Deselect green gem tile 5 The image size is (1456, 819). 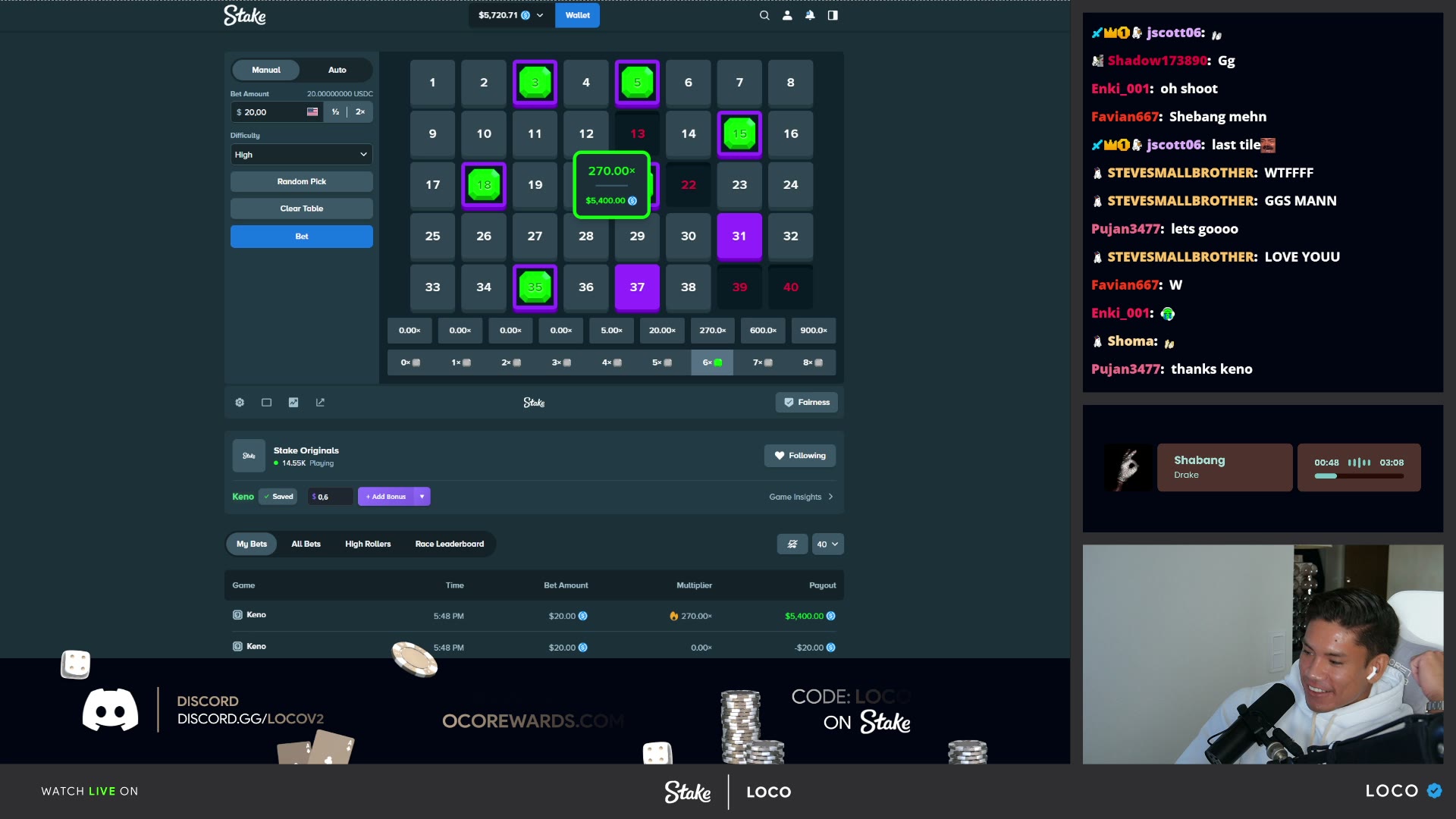[x=638, y=83]
